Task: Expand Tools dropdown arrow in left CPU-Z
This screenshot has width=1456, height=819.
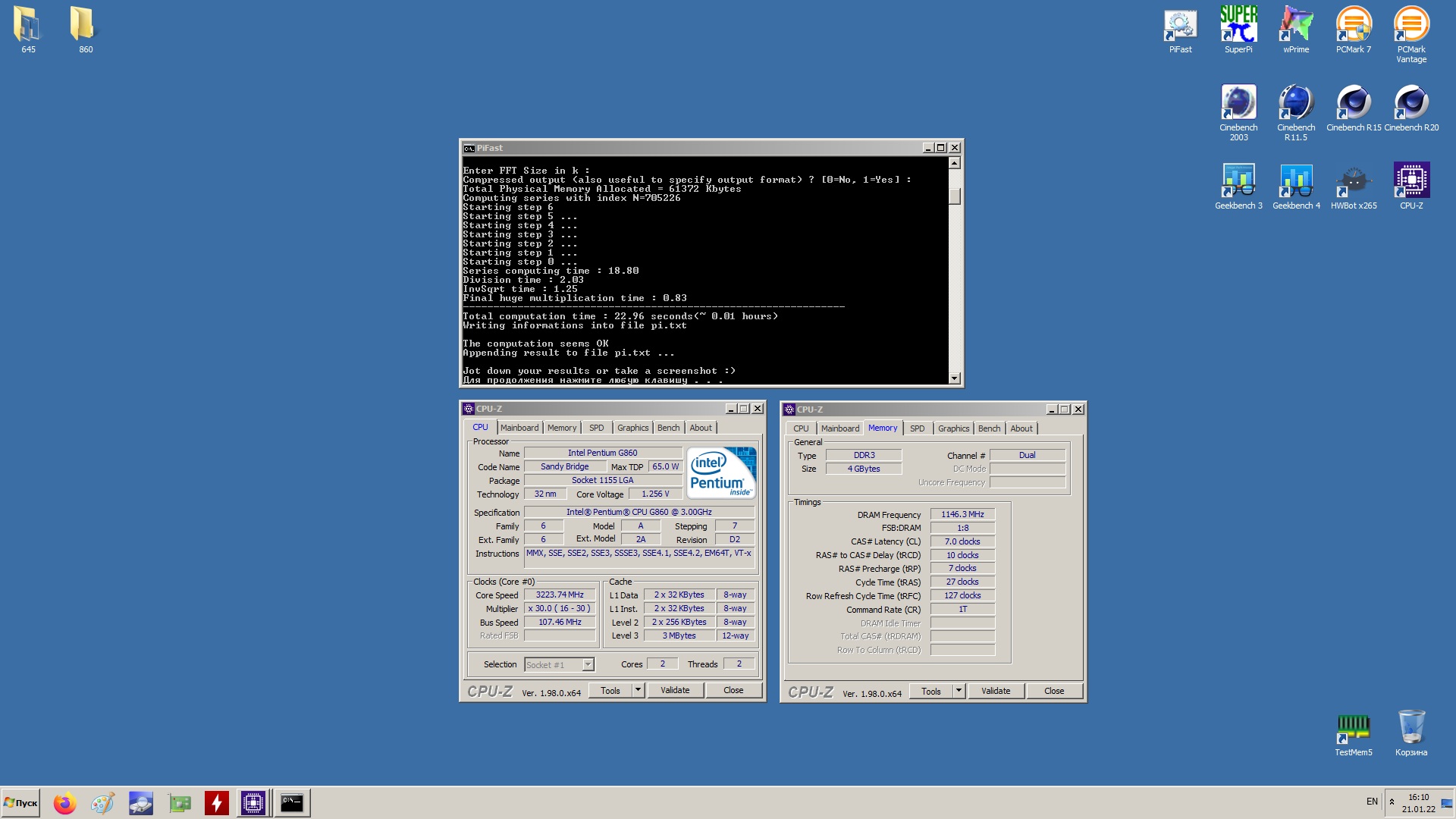Action: tap(638, 691)
